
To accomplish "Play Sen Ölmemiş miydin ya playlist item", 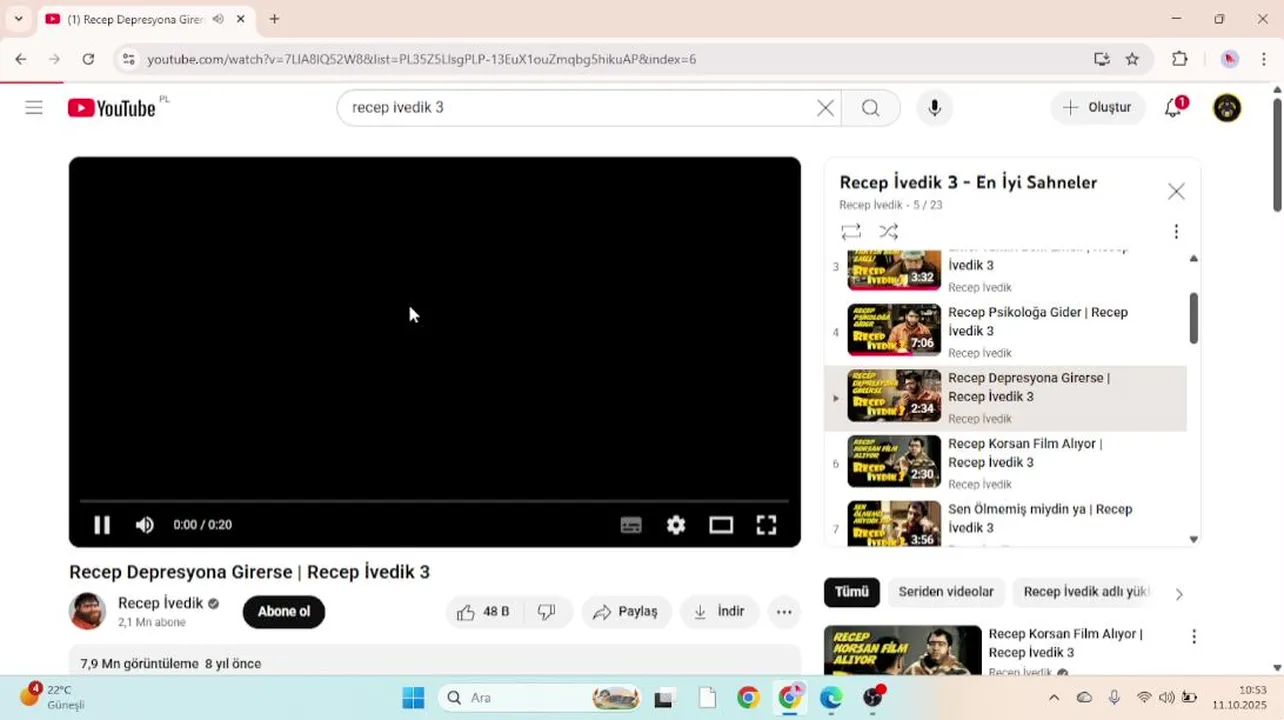I will click(1006, 523).
